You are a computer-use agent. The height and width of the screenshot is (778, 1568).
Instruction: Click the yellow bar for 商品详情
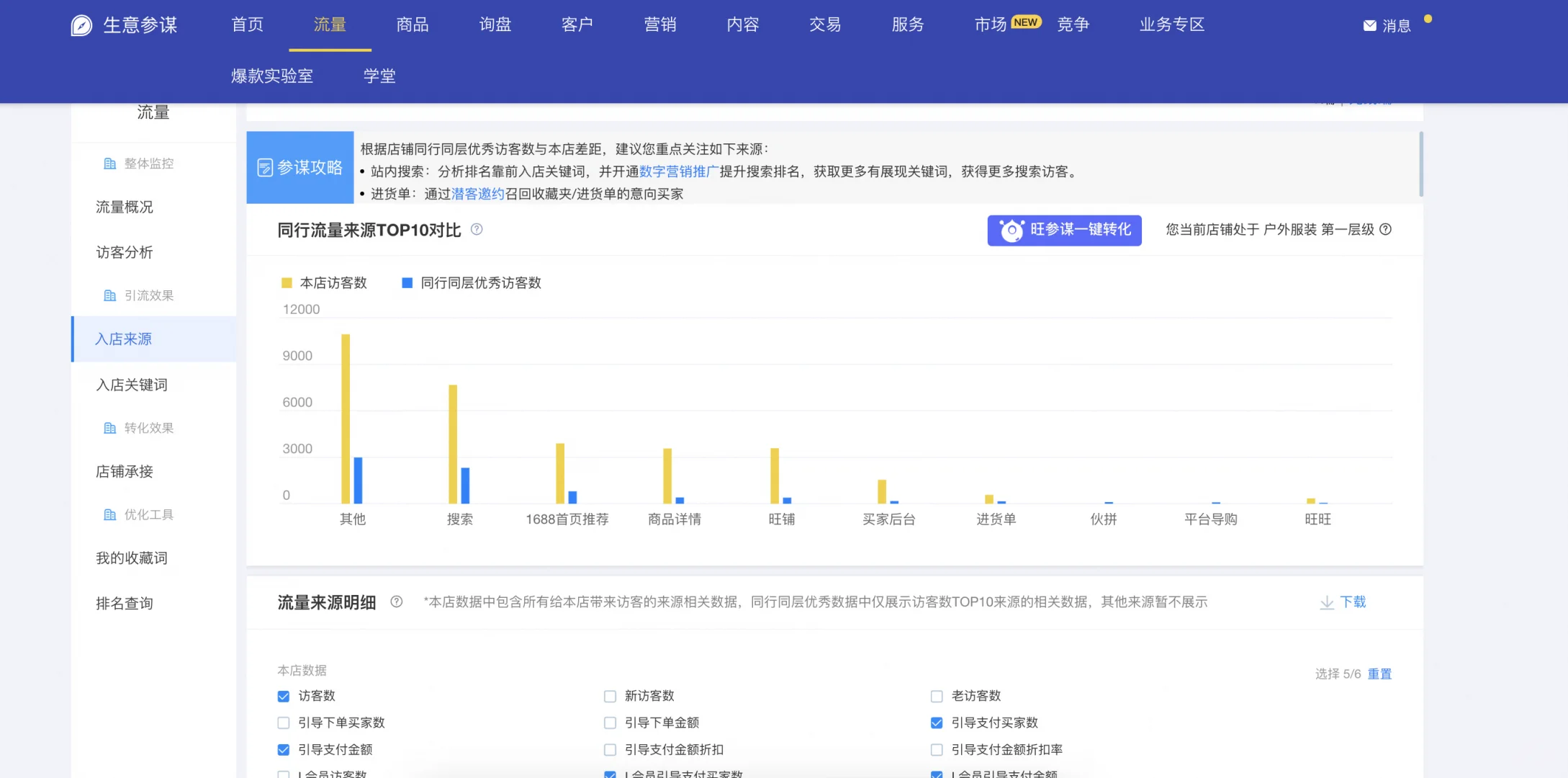pos(667,475)
